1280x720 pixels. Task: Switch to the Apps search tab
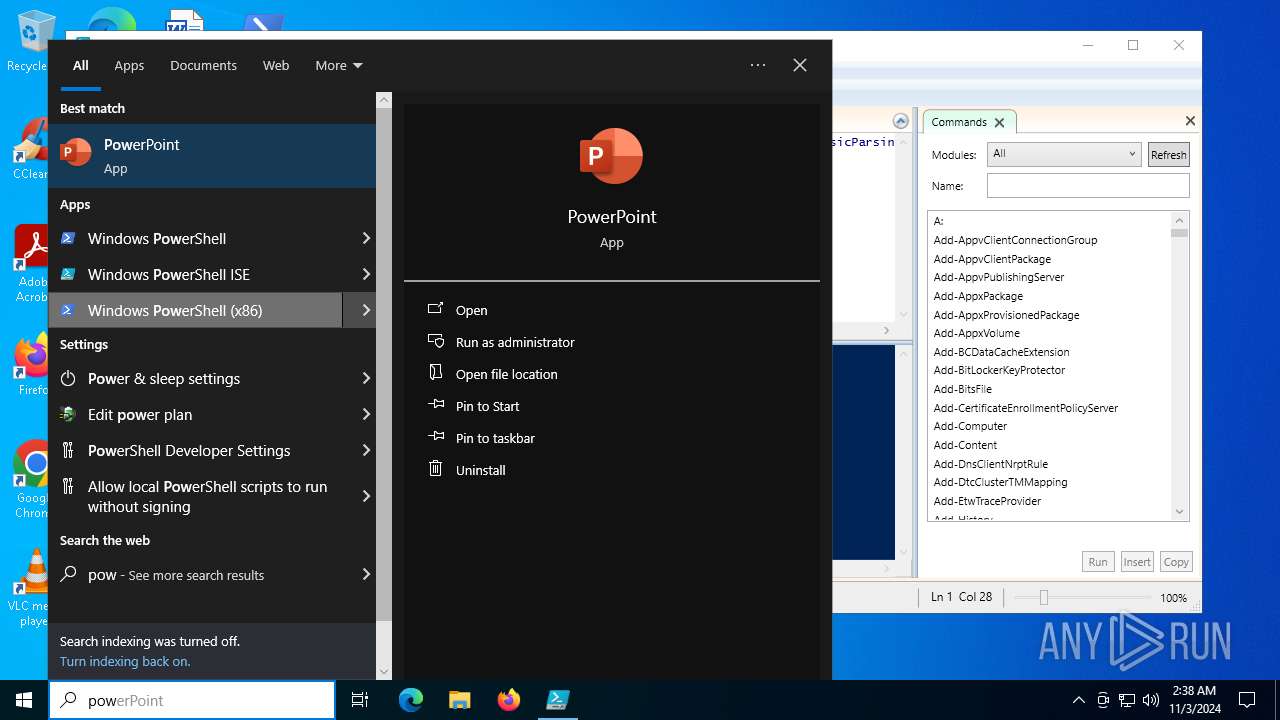click(129, 65)
